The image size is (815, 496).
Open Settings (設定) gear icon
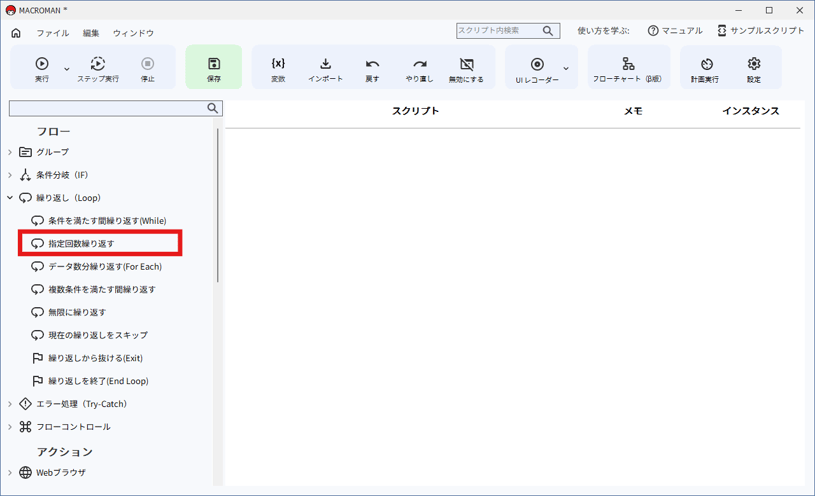click(754, 64)
